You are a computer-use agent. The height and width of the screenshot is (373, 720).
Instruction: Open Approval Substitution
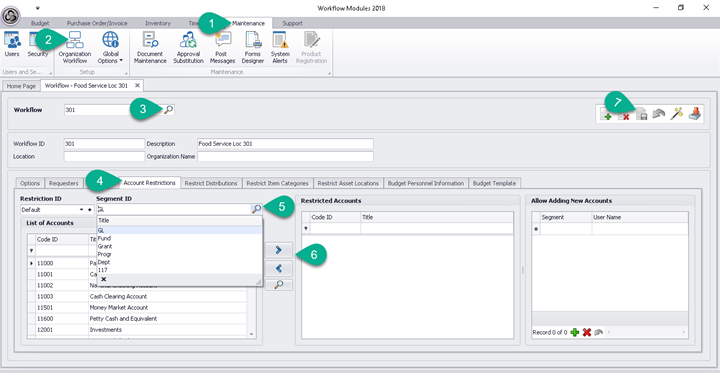[188, 47]
